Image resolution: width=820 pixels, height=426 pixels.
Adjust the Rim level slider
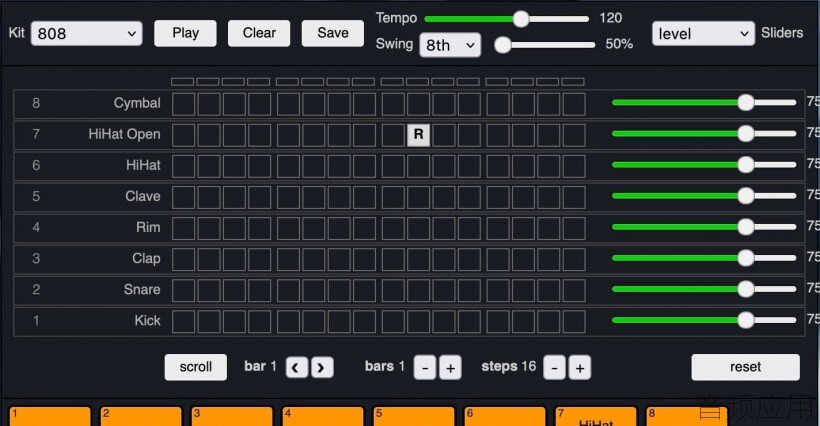(704, 227)
